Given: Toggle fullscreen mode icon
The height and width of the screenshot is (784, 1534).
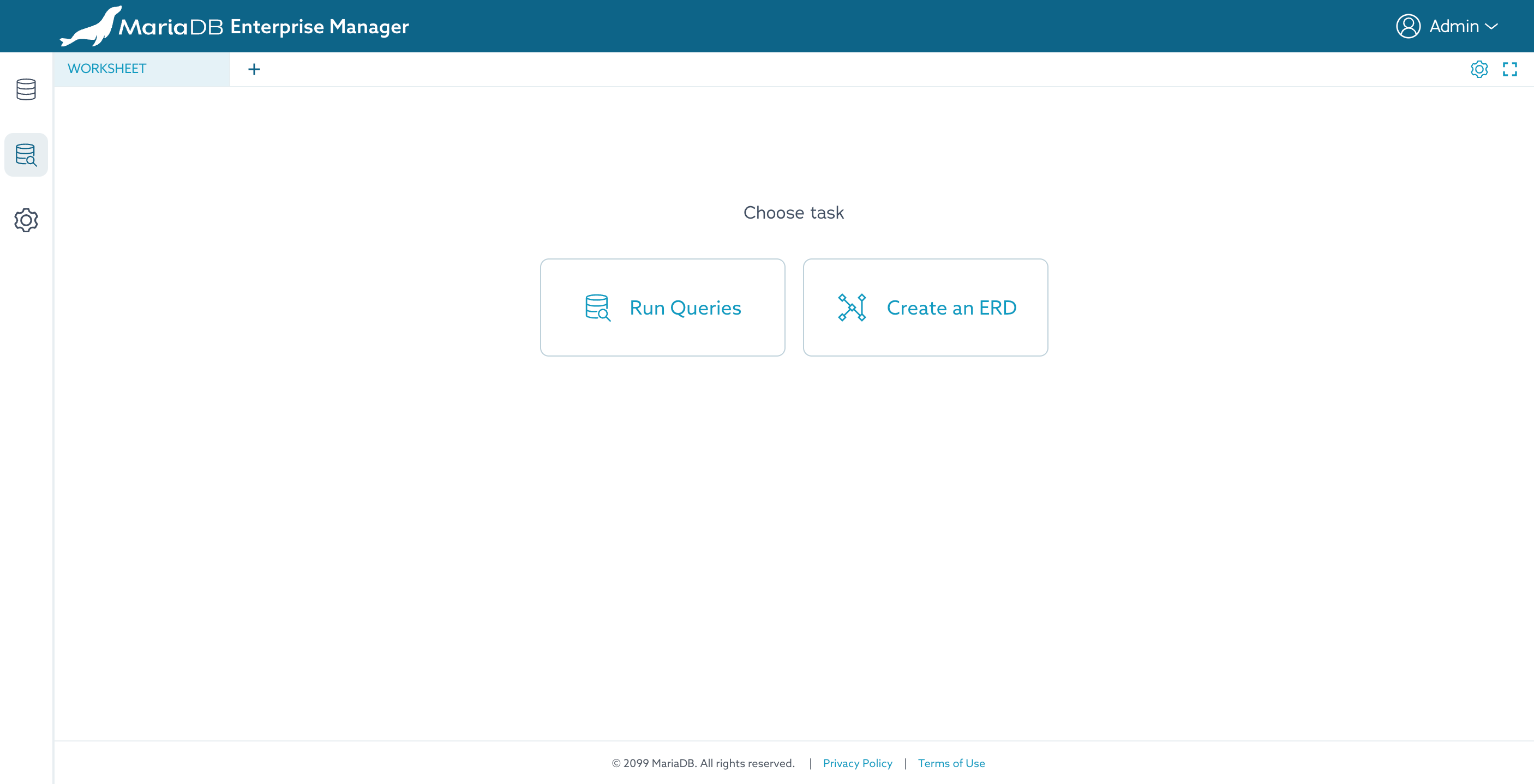Looking at the screenshot, I should 1509,69.
